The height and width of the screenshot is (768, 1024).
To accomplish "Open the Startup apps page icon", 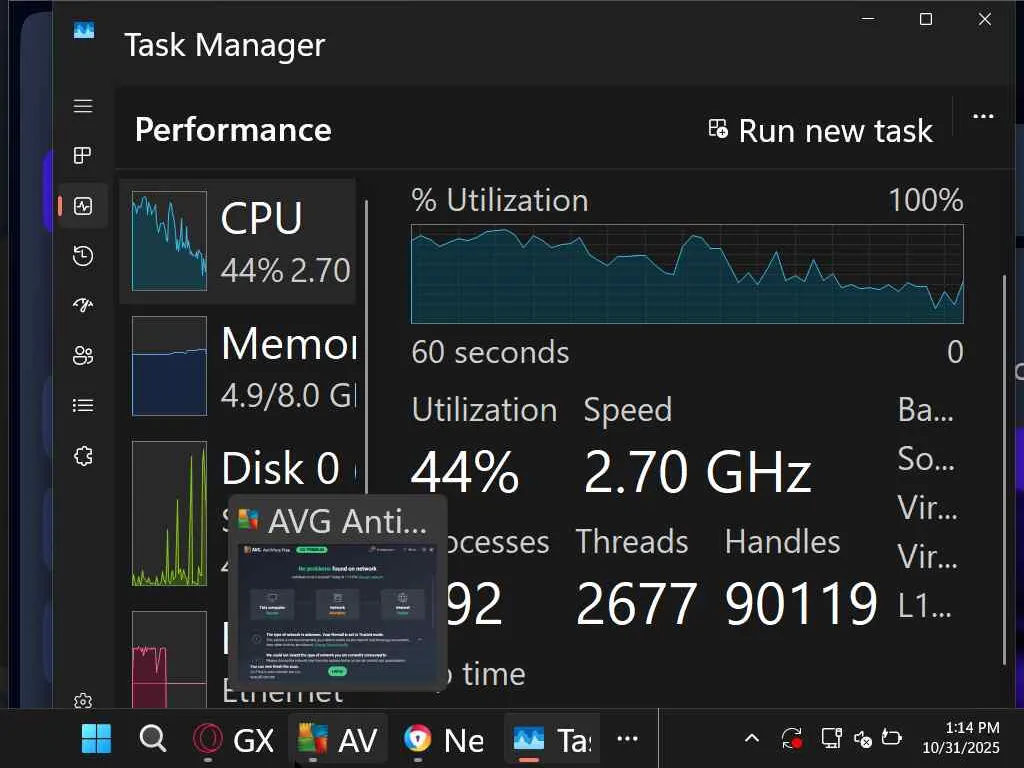I will point(83,306).
